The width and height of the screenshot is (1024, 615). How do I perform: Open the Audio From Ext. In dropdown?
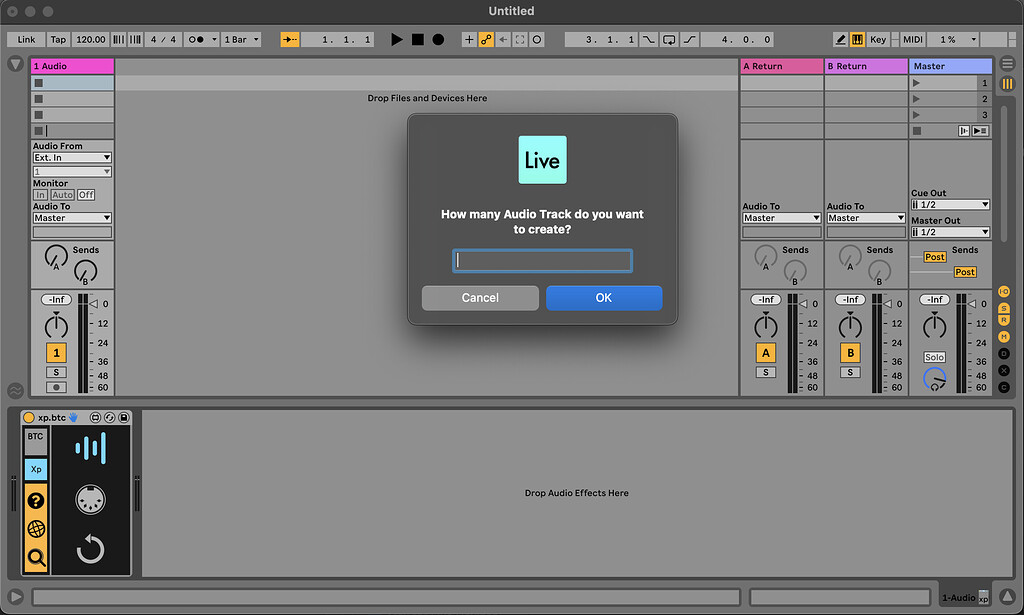point(72,158)
